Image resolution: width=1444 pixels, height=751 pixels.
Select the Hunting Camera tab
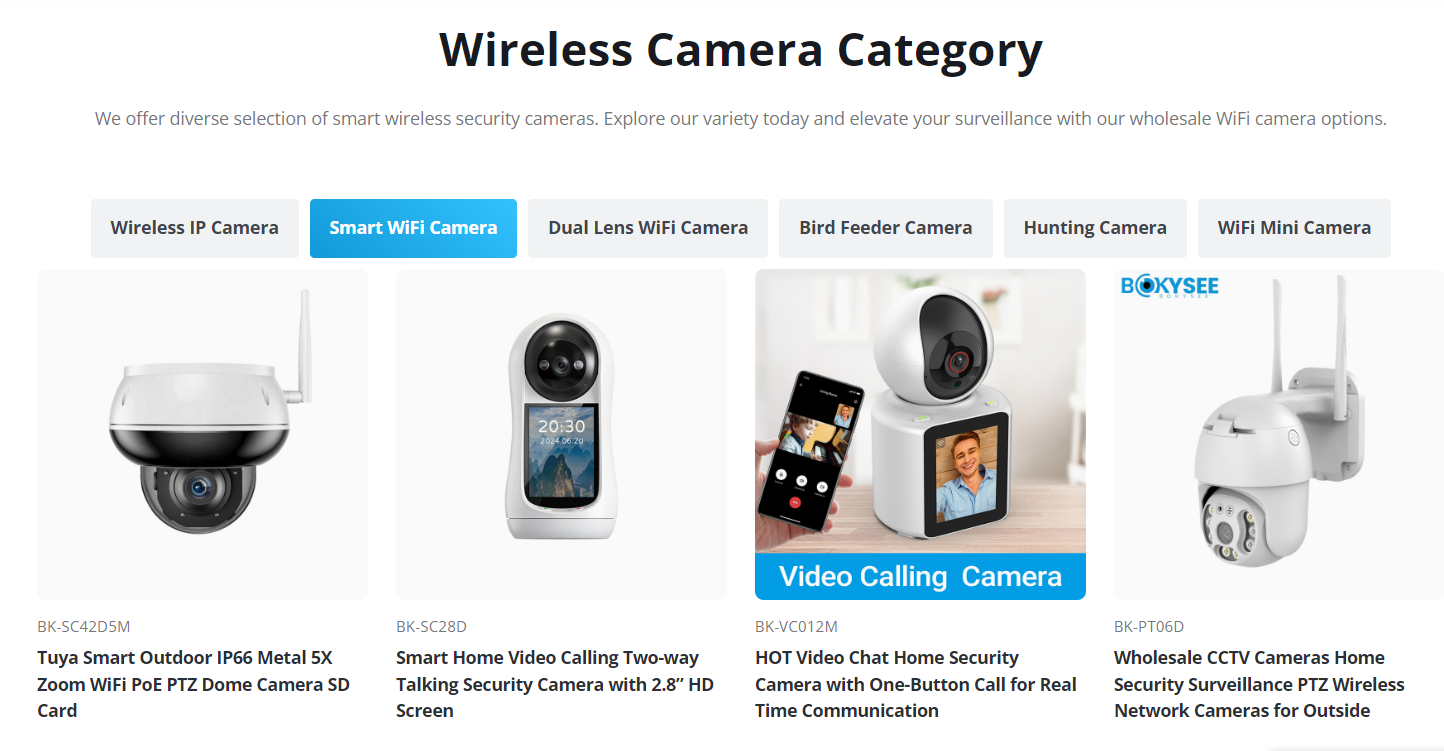(x=1095, y=228)
